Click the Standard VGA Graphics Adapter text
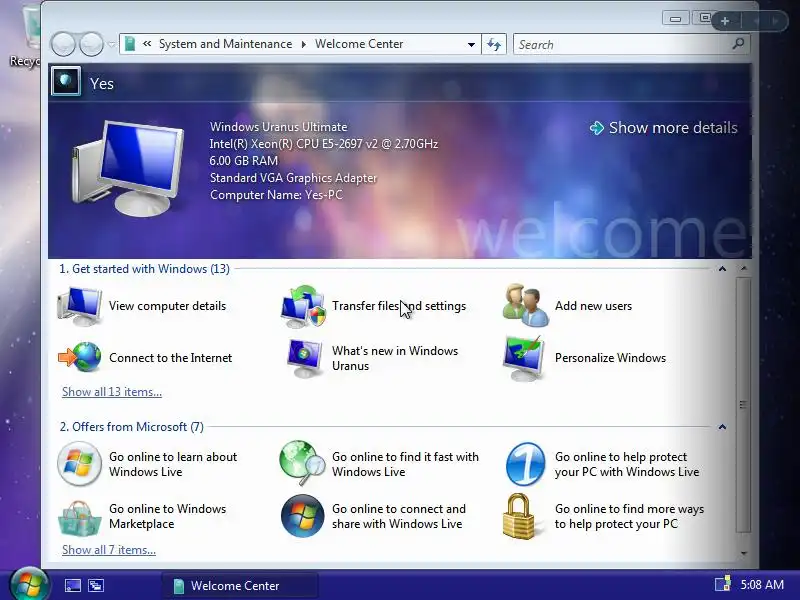 coord(293,178)
